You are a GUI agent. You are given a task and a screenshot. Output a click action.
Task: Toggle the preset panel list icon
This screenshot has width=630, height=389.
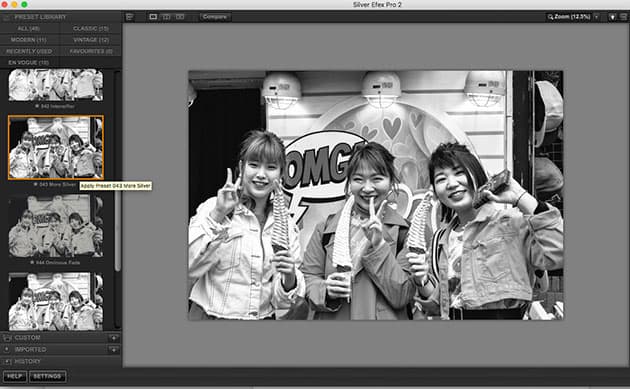129,17
